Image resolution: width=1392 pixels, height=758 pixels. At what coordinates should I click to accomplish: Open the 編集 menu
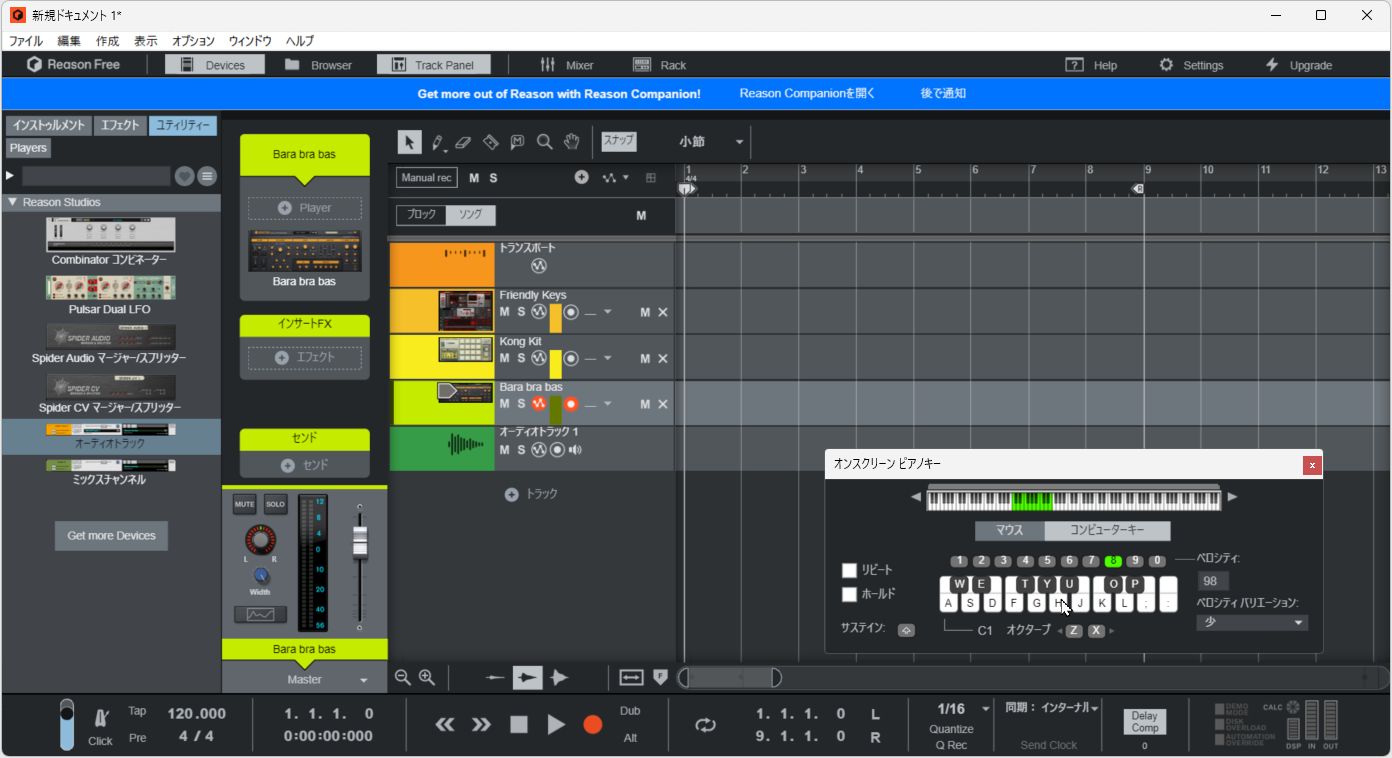69,41
